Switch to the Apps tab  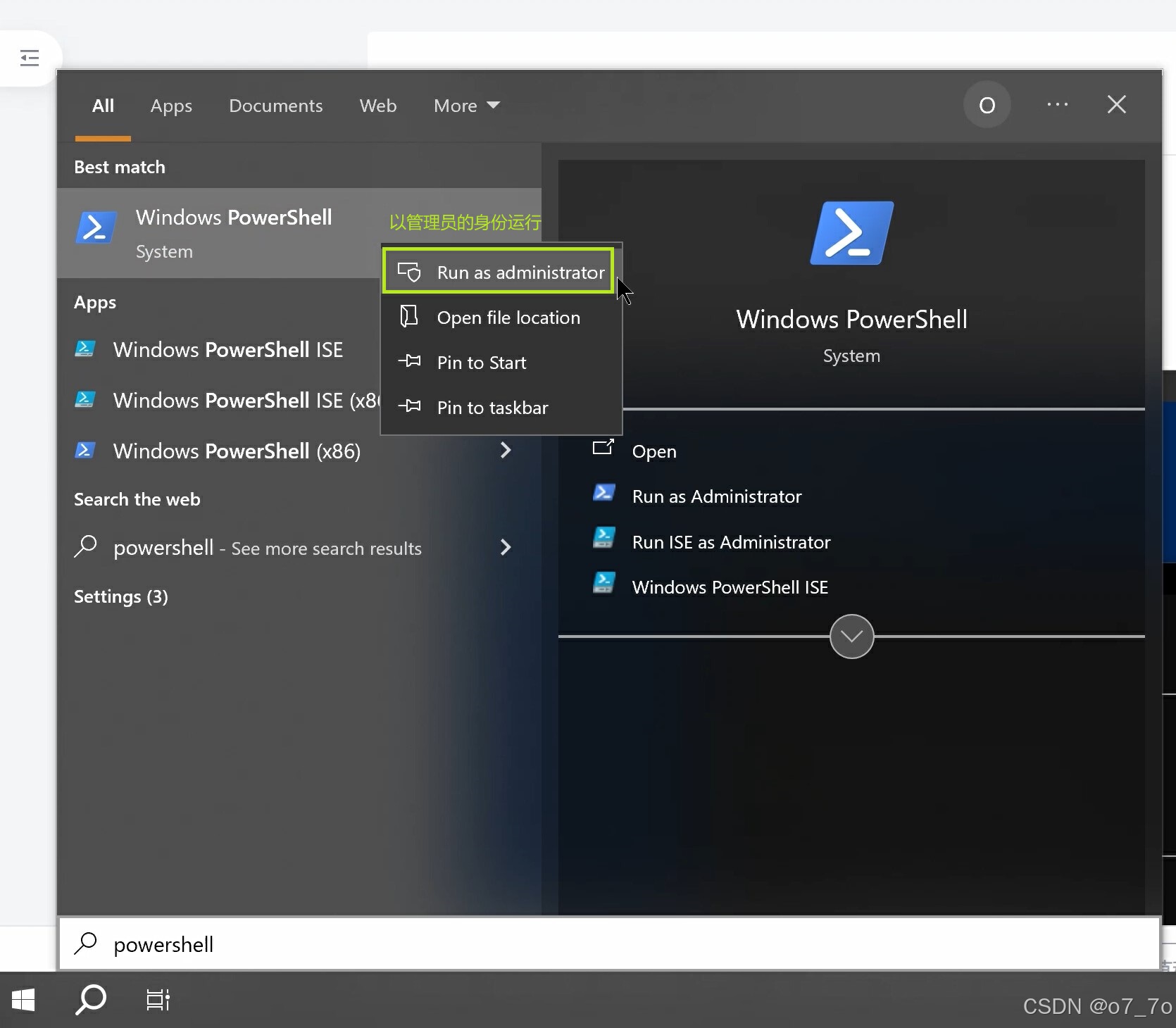click(x=171, y=106)
